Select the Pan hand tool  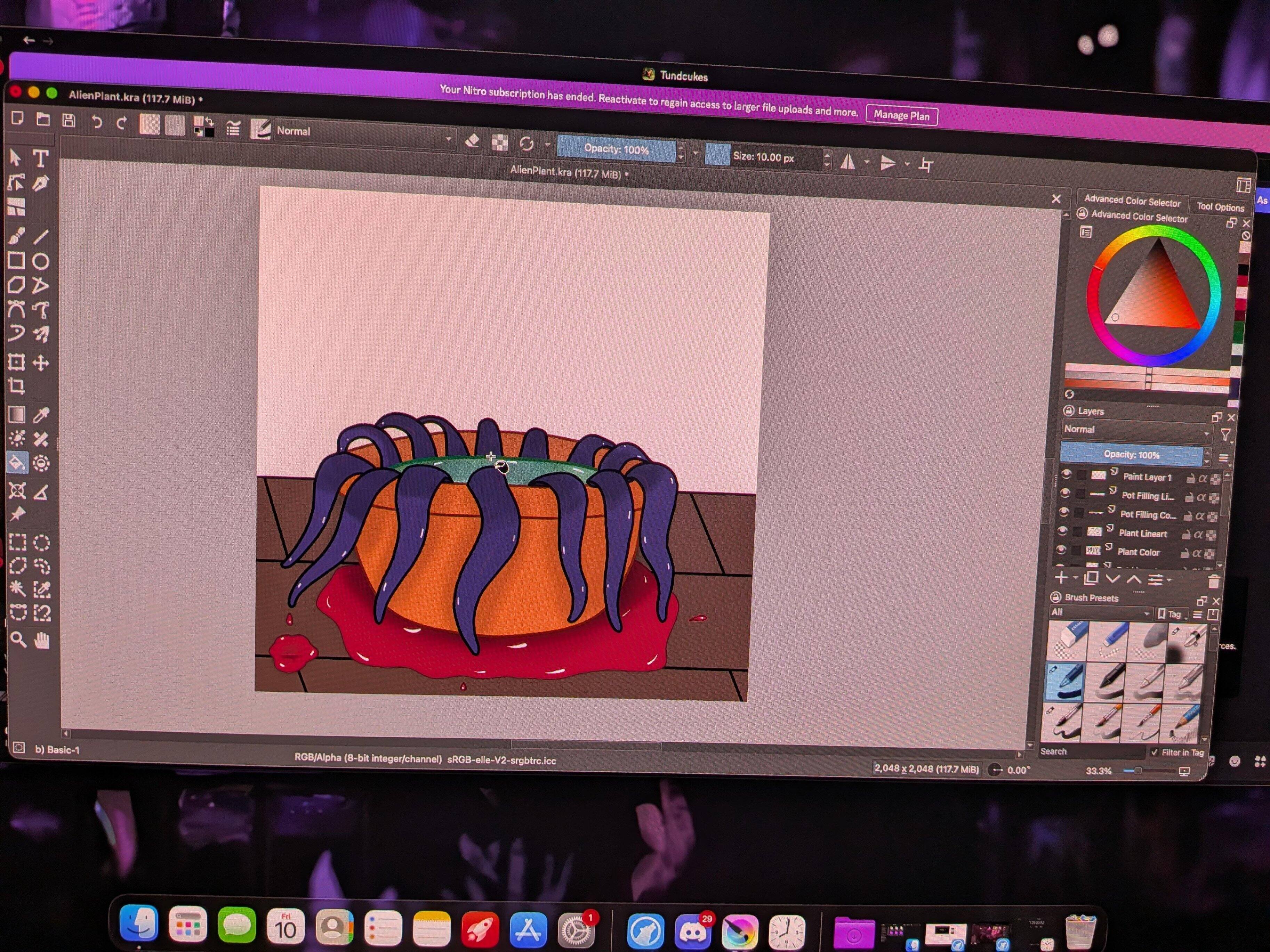tap(42, 640)
